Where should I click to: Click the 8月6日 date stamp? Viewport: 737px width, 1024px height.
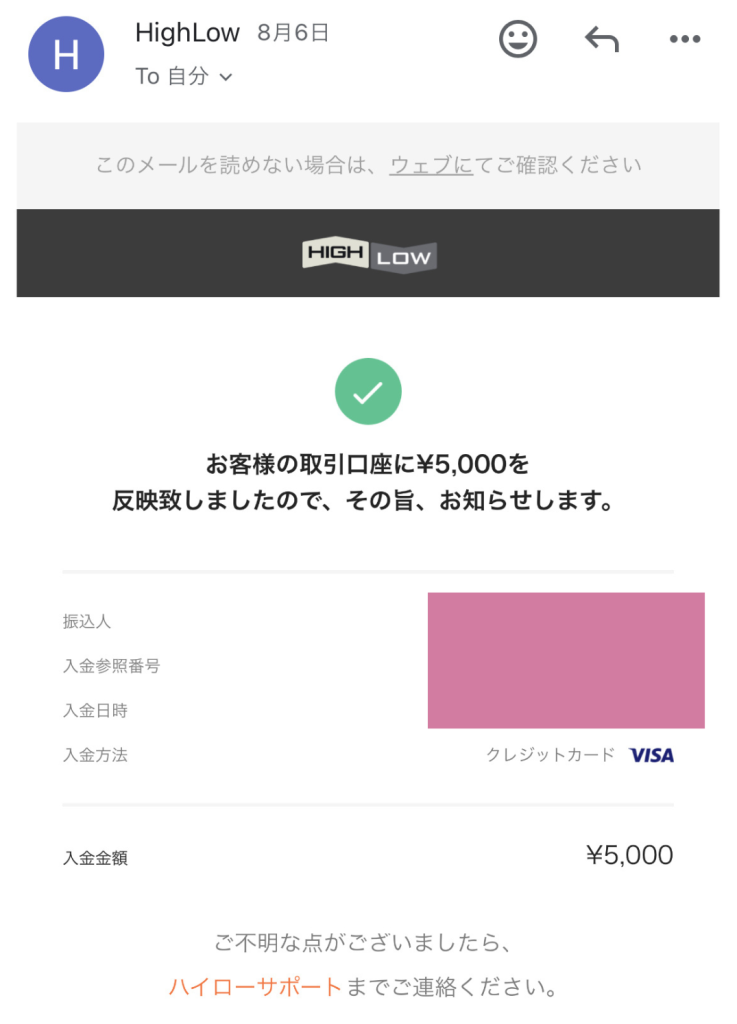point(293,33)
